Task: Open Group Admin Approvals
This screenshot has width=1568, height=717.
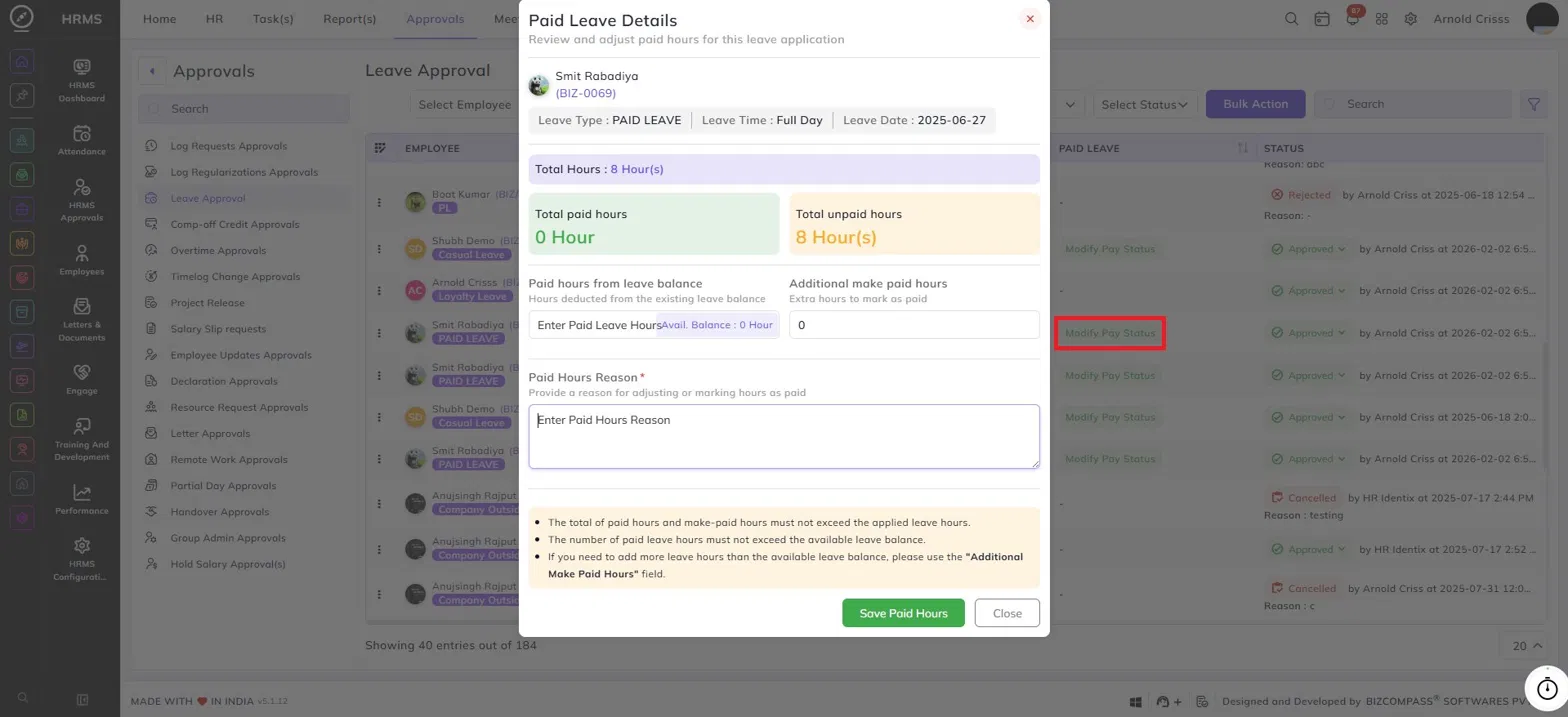Action: tap(226, 537)
